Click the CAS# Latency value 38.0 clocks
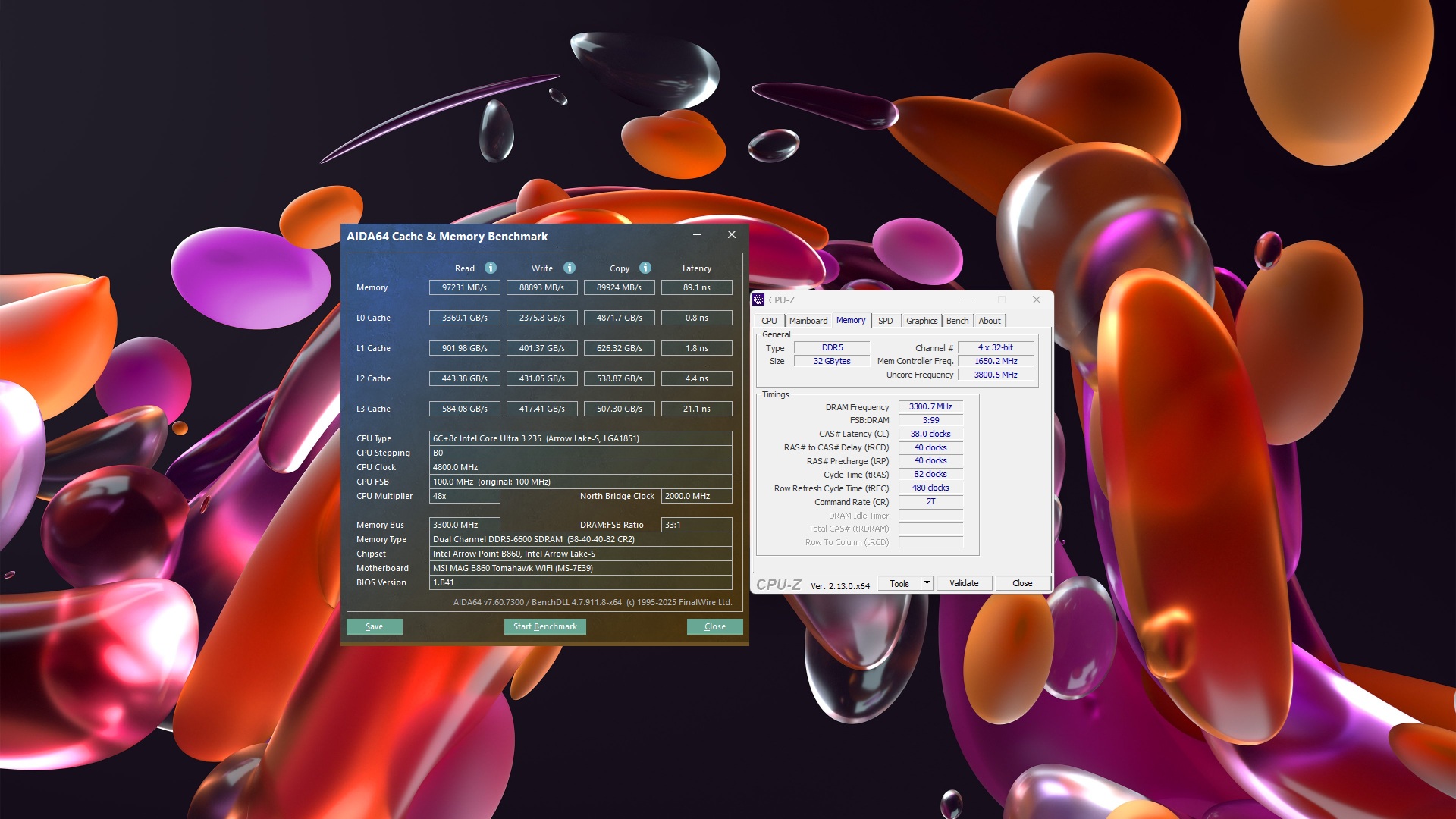The image size is (1456, 819). point(930,434)
